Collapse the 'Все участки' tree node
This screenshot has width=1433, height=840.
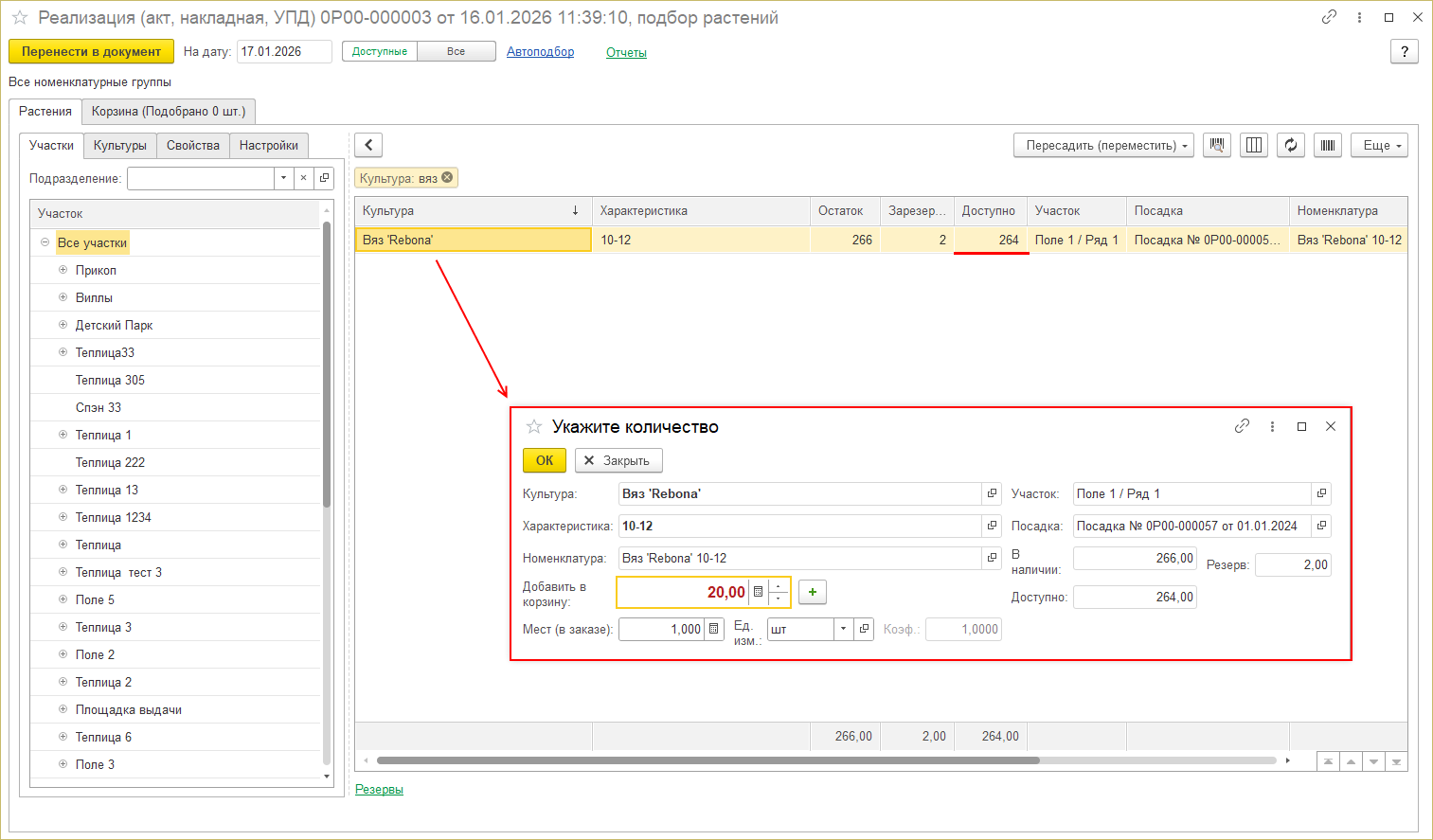pyautogui.click(x=45, y=242)
